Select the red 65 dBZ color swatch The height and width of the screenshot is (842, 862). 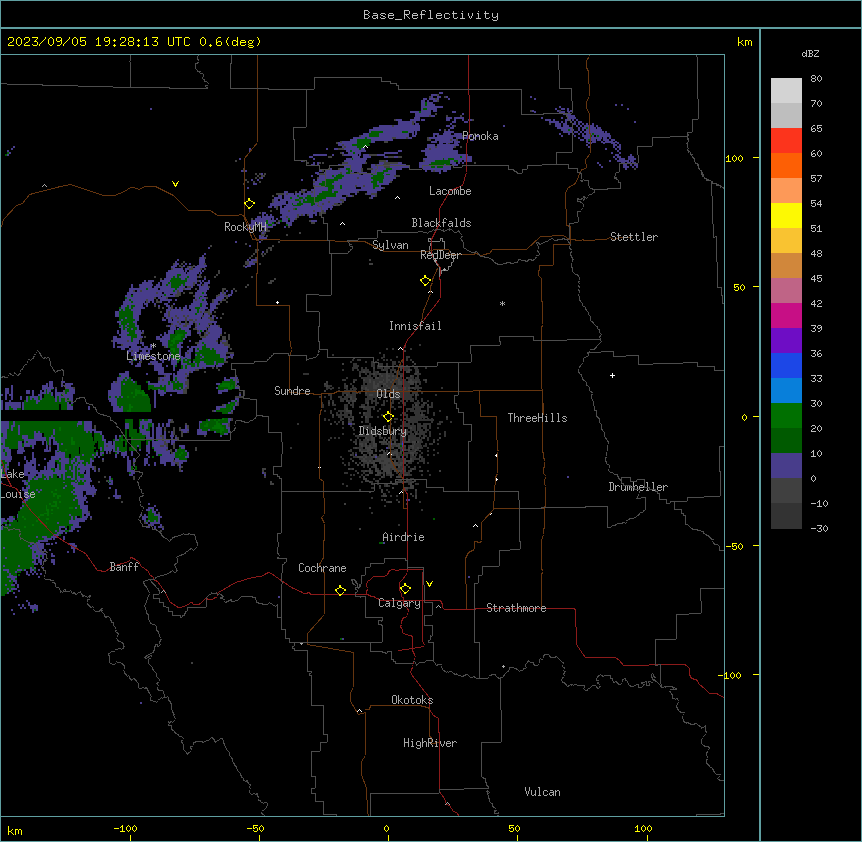point(786,140)
